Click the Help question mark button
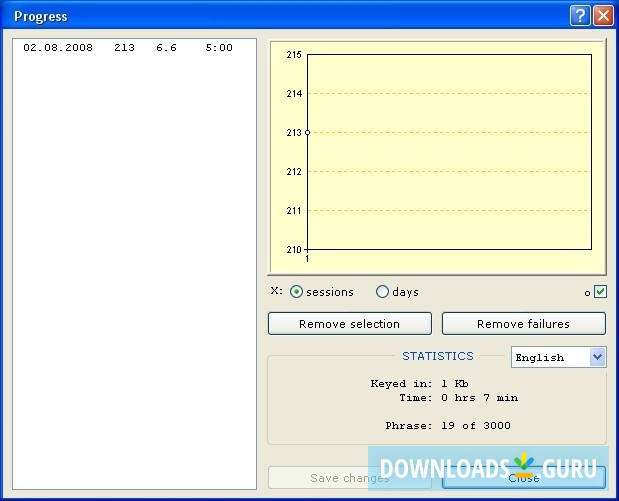The image size is (619, 501). coord(580,16)
